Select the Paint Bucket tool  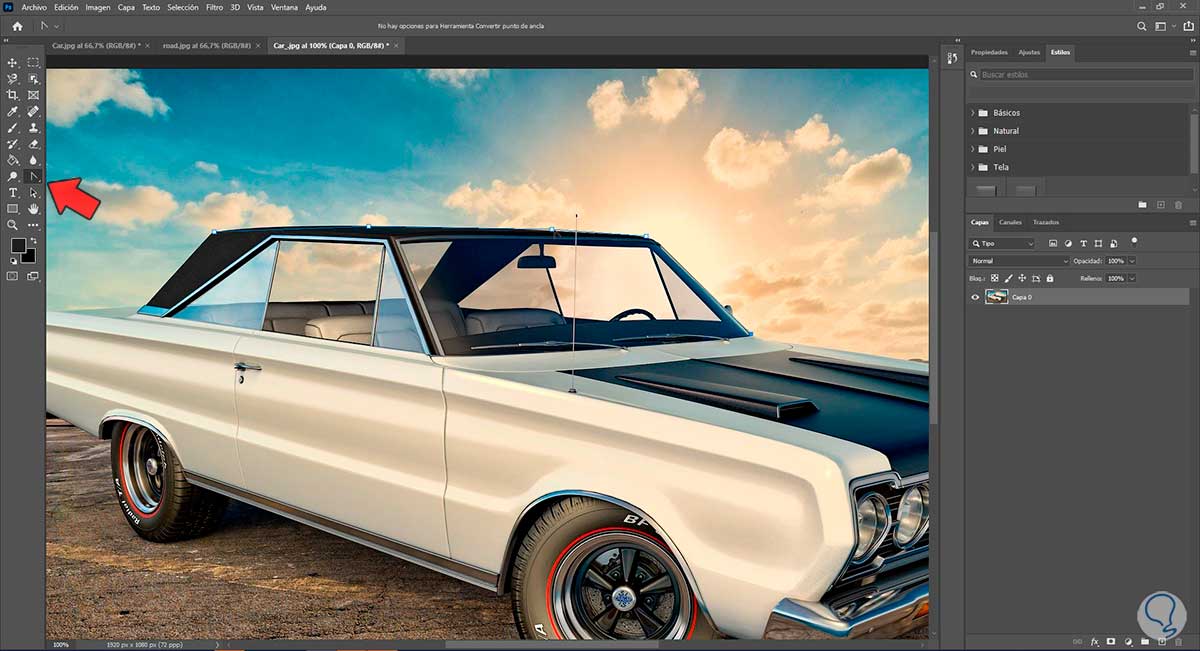point(13,160)
